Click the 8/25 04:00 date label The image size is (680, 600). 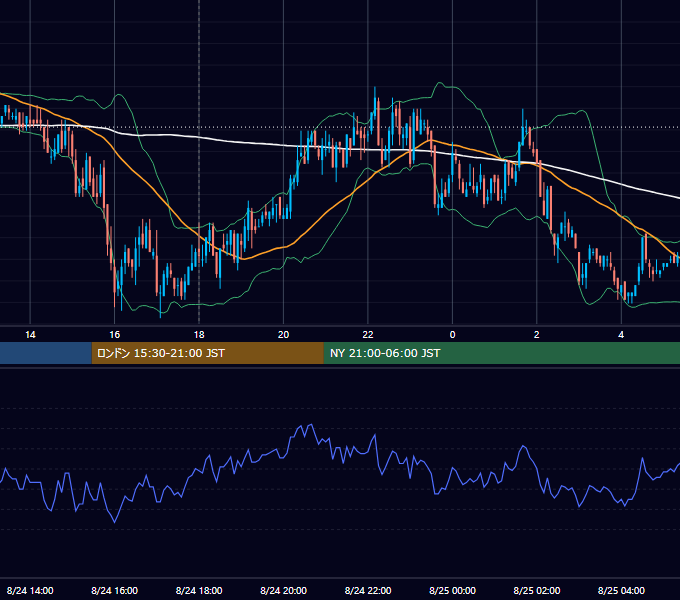(x=621, y=590)
